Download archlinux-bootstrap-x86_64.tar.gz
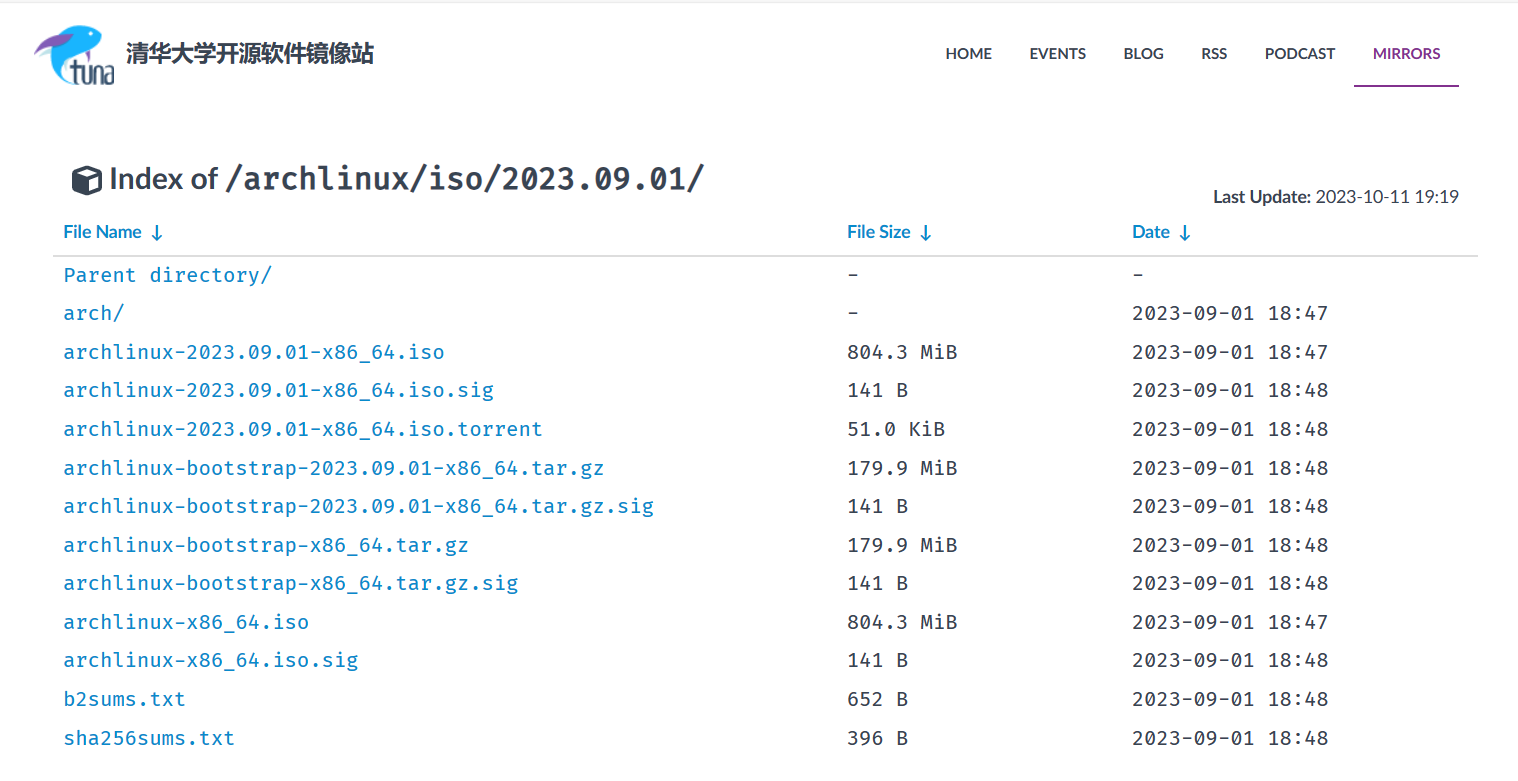1518x781 pixels. [266, 545]
